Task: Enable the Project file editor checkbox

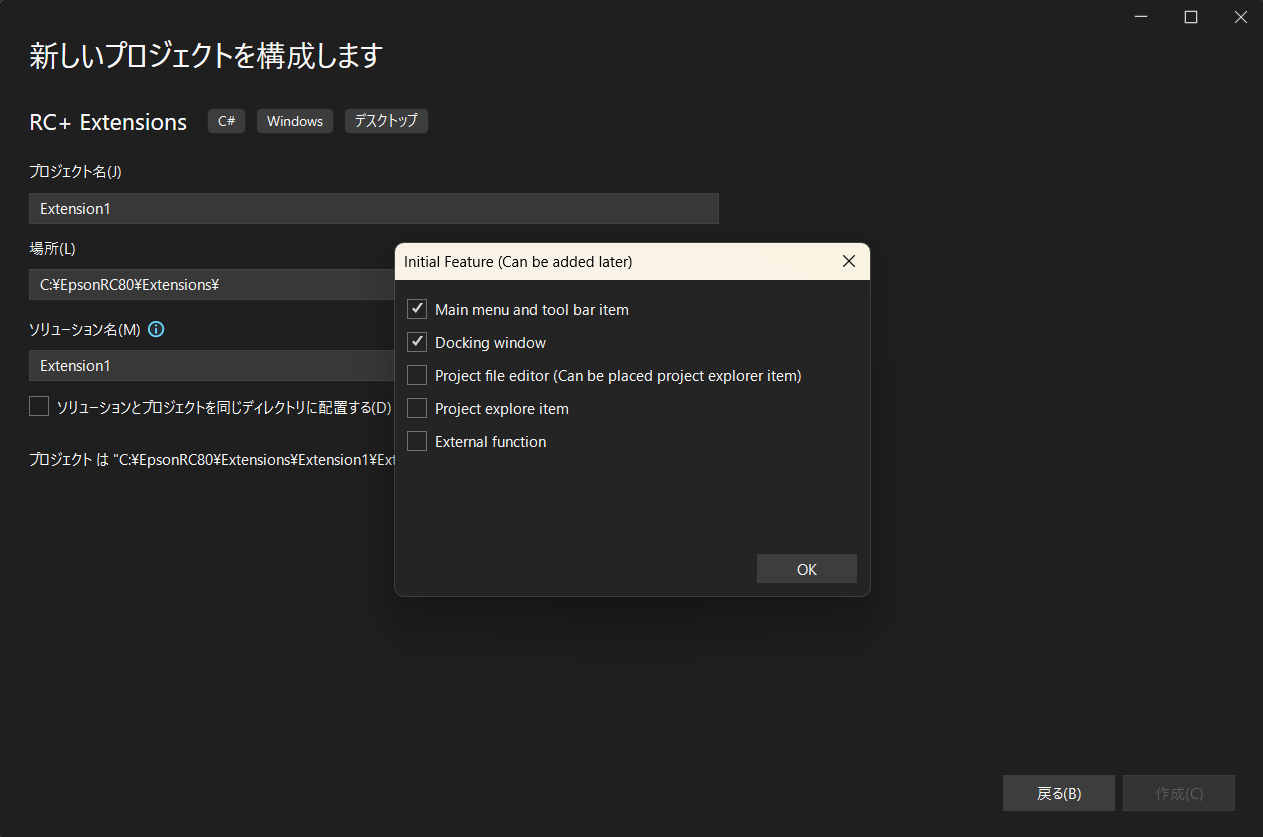Action: [417, 376]
